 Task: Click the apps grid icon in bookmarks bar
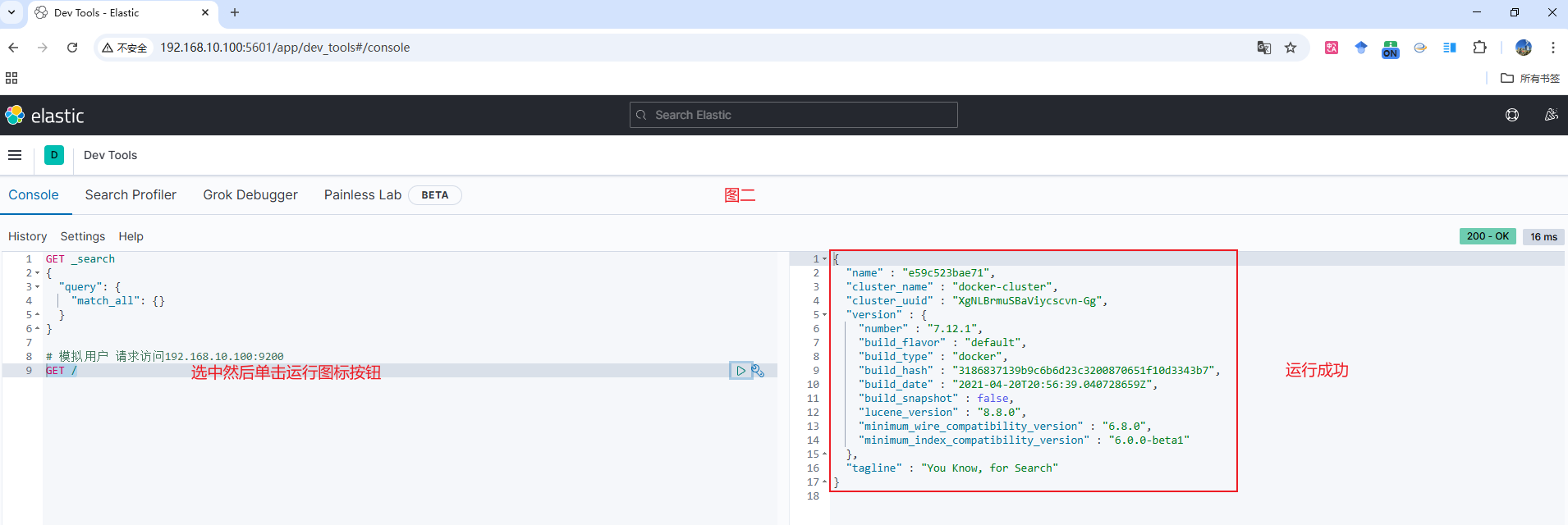11,78
